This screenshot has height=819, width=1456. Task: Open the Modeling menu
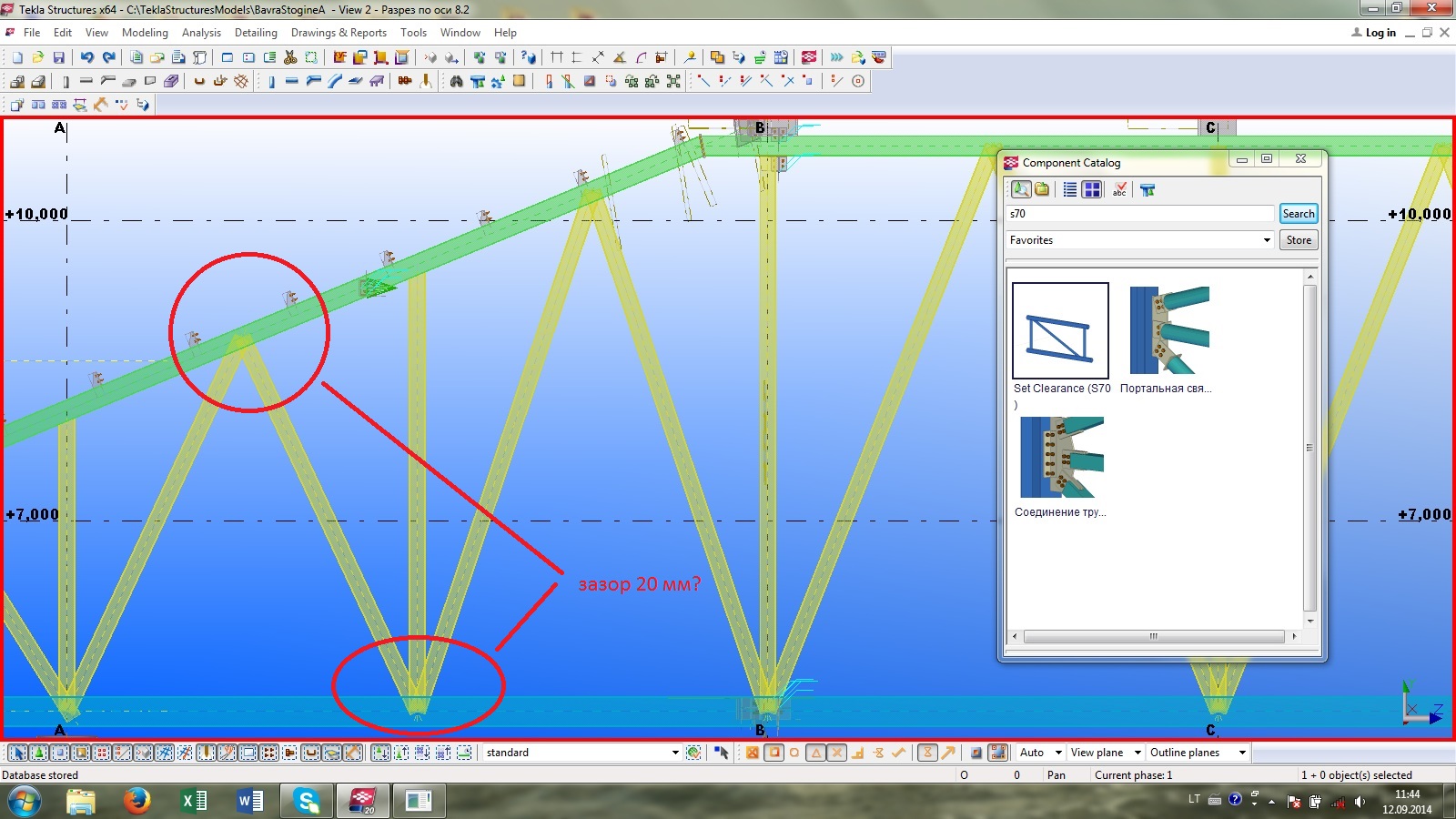coord(145,33)
